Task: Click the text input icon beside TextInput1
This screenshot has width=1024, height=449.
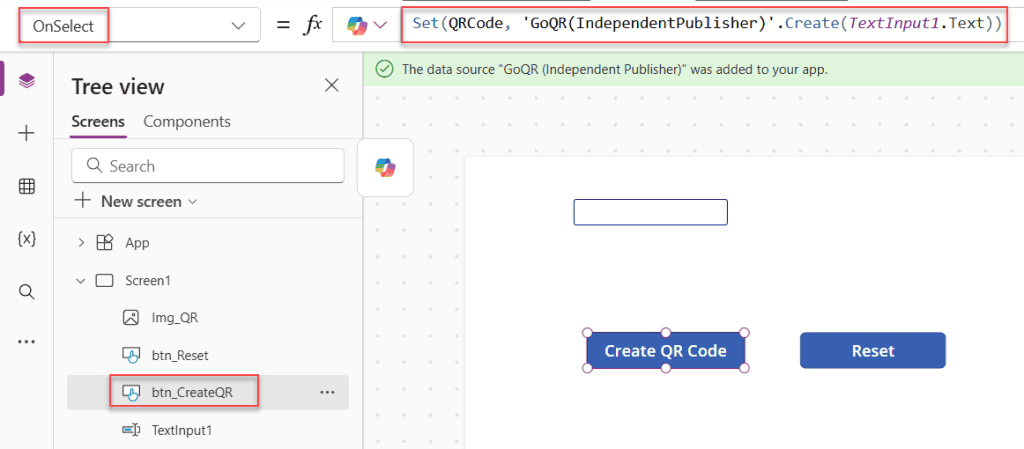Action: click(131, 430)
